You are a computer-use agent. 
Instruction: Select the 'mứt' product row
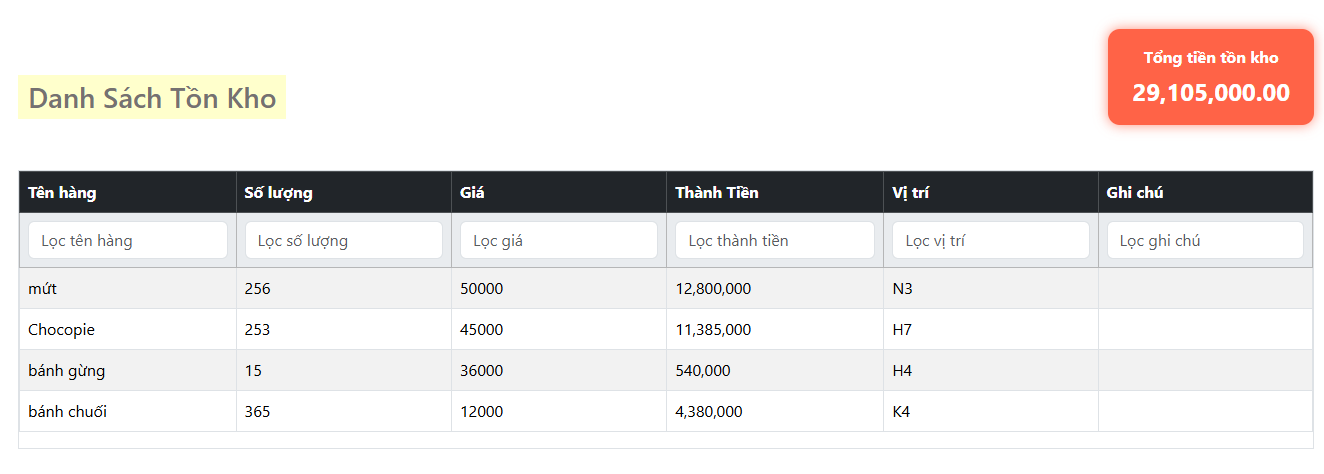pyautogui.click(x=42, y=289)
